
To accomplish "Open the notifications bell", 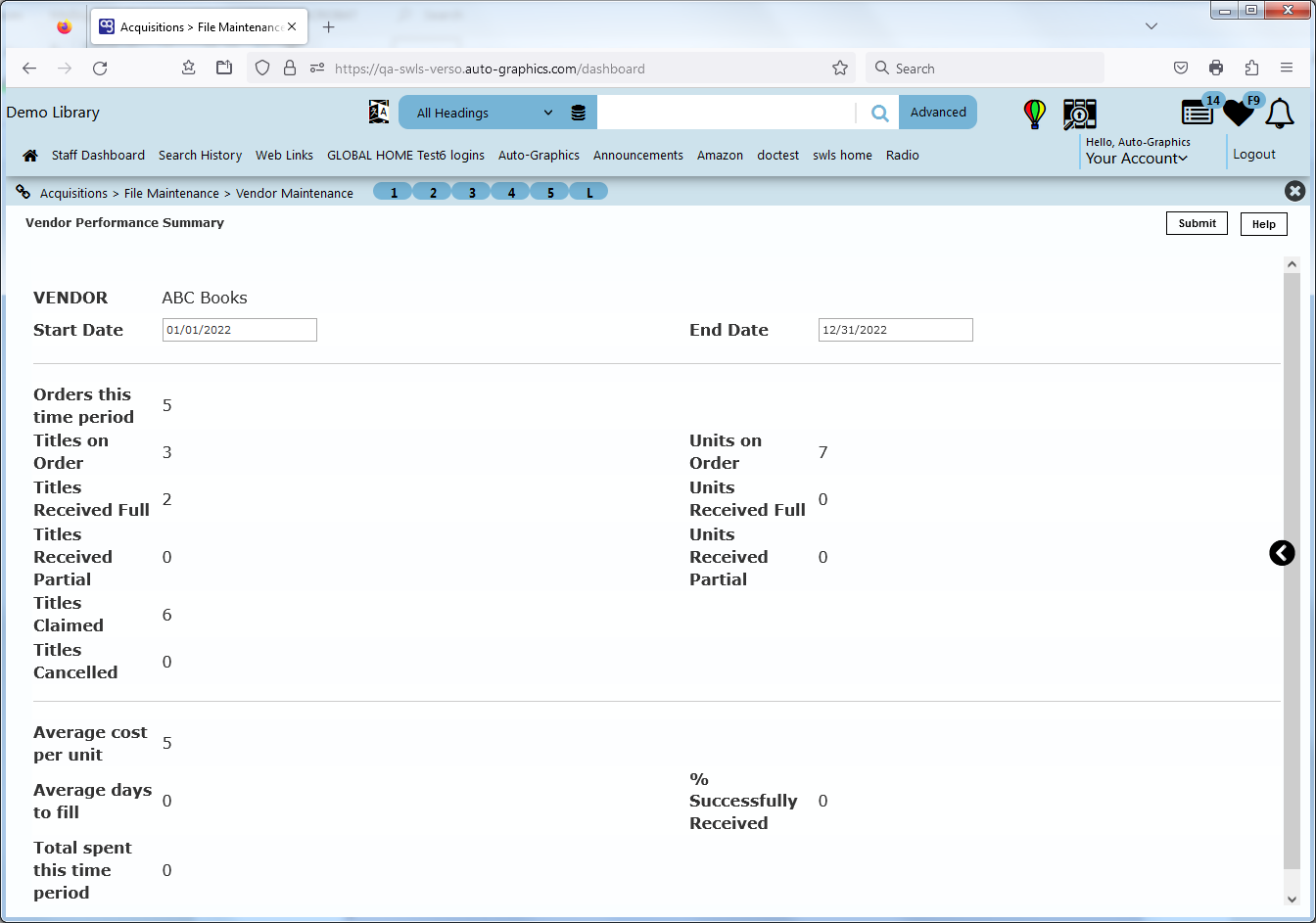I will [x=1280, y=114].
